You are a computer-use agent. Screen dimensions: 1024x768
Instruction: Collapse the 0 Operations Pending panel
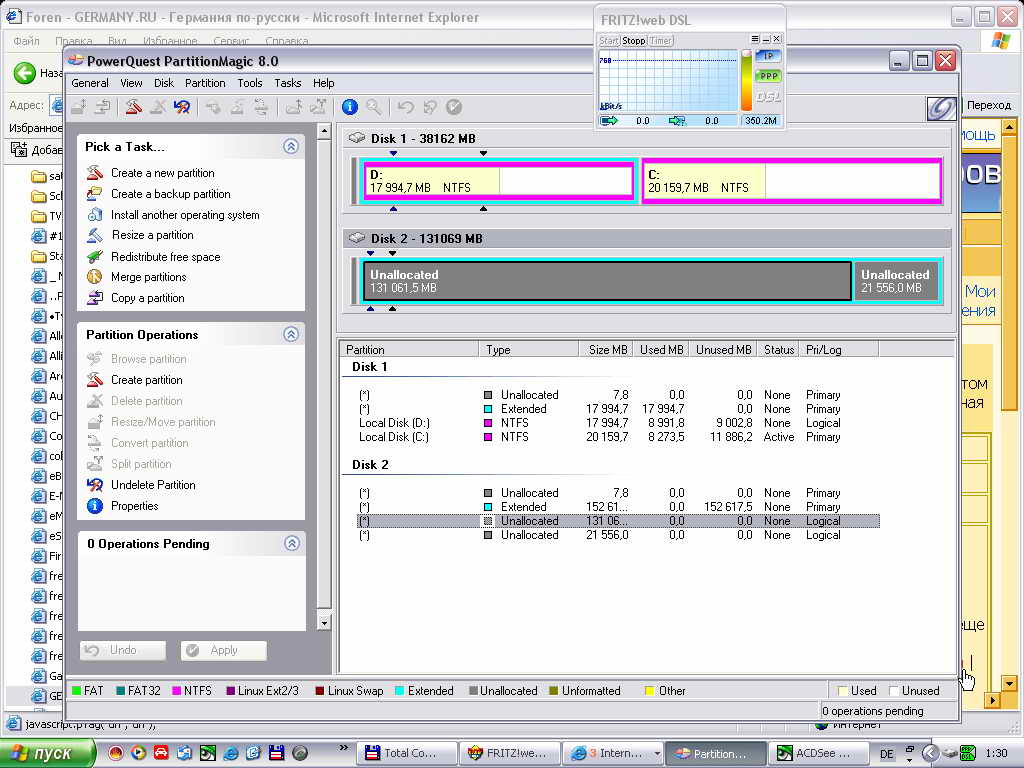(x=291, y=543)
